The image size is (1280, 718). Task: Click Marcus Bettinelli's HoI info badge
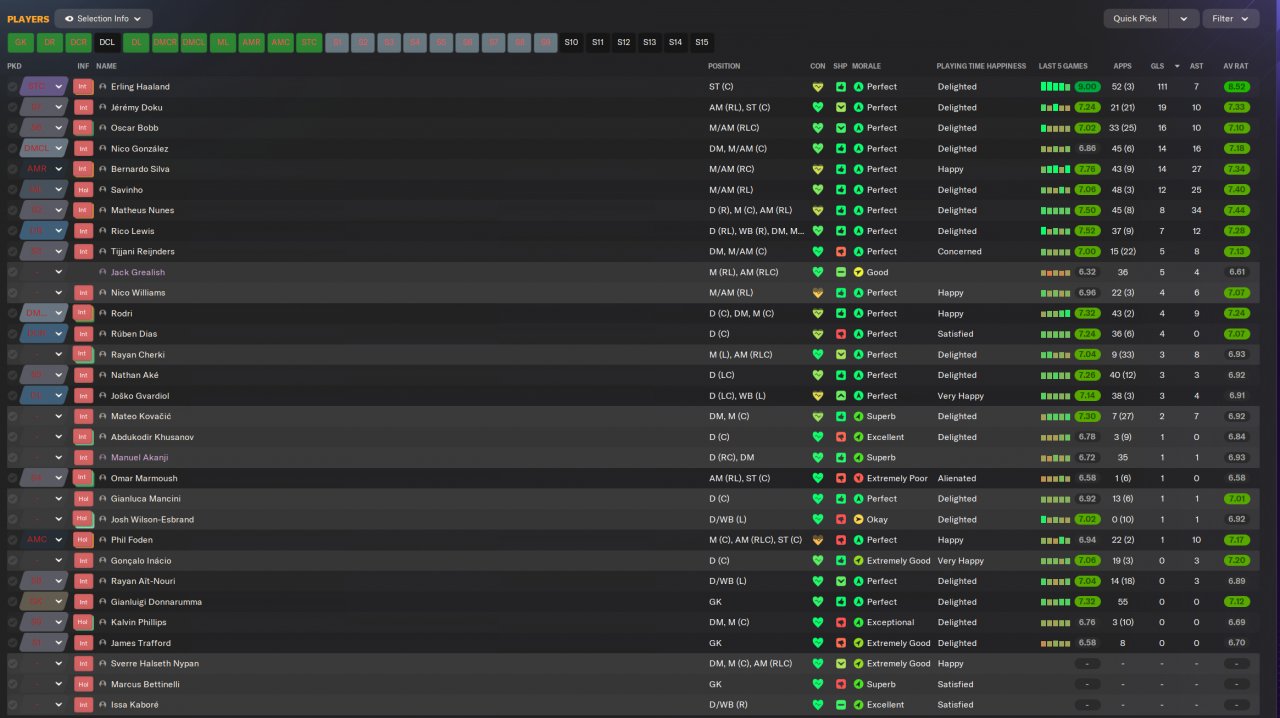point(83,684)
